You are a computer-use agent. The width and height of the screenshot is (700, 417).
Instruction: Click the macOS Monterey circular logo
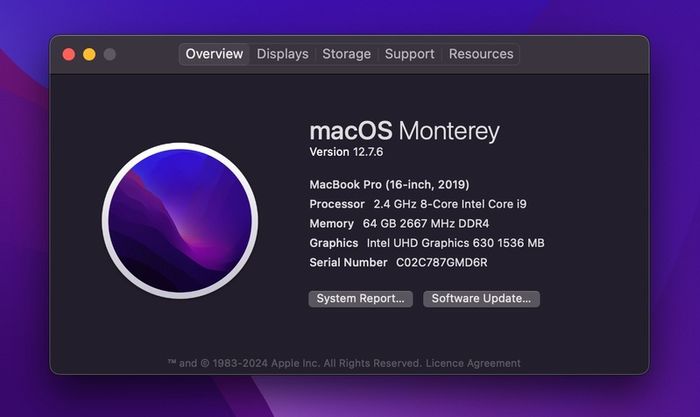pyautogui.click(x=180, y=221)
